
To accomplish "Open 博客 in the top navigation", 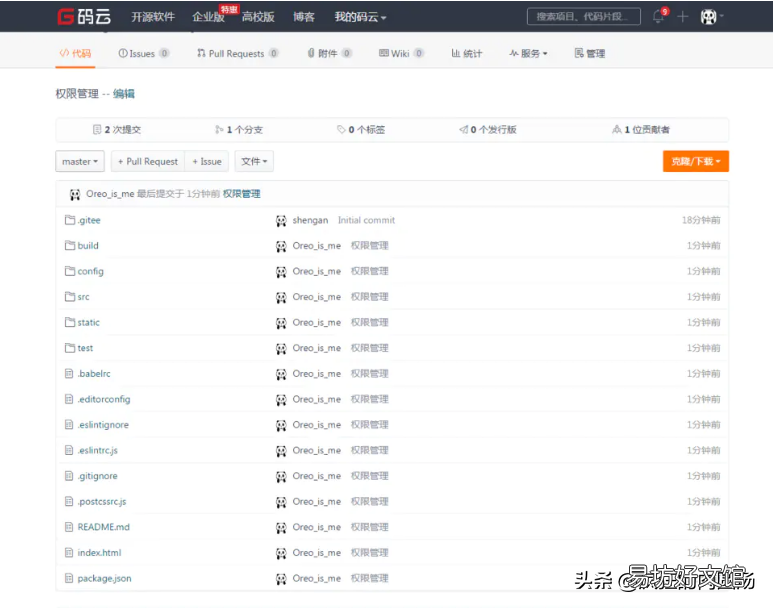I will (304, 17).
